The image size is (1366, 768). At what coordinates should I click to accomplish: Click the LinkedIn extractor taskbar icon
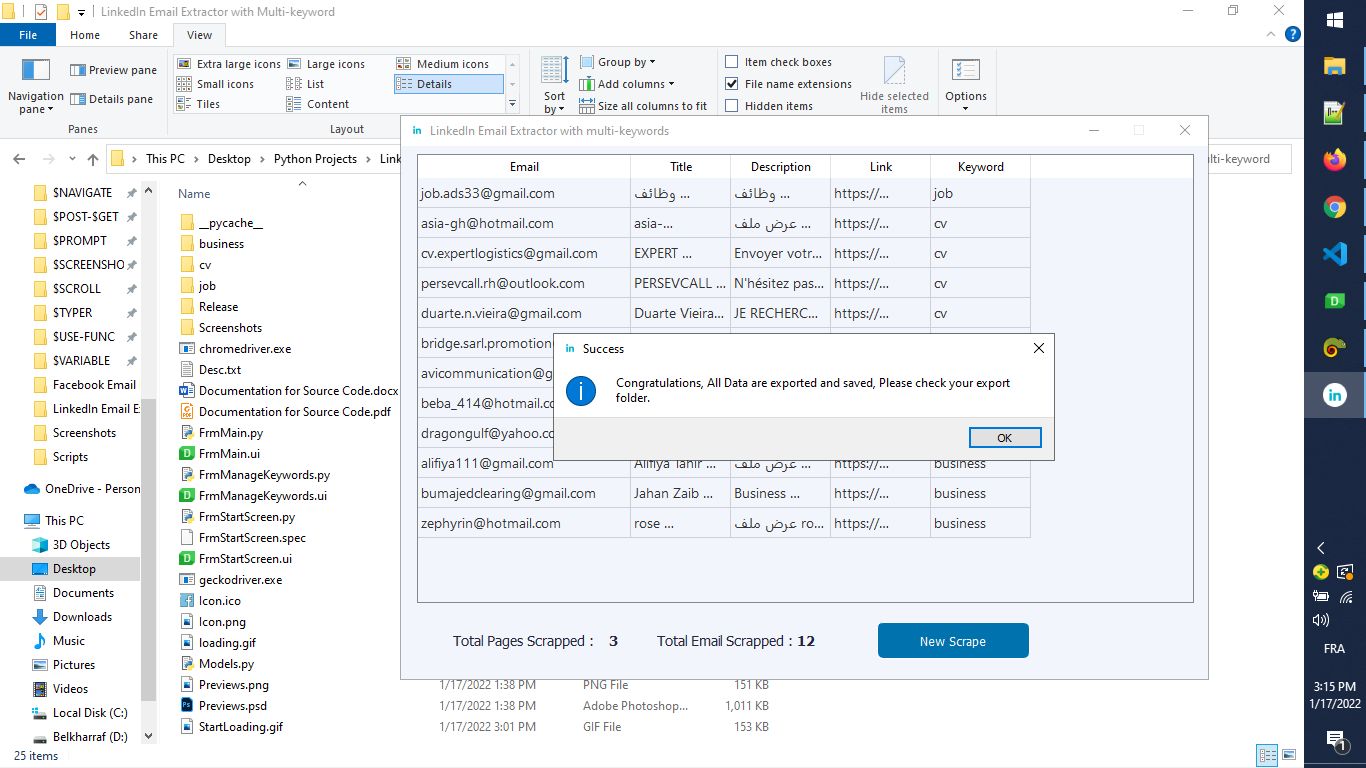coord(1334,395)
